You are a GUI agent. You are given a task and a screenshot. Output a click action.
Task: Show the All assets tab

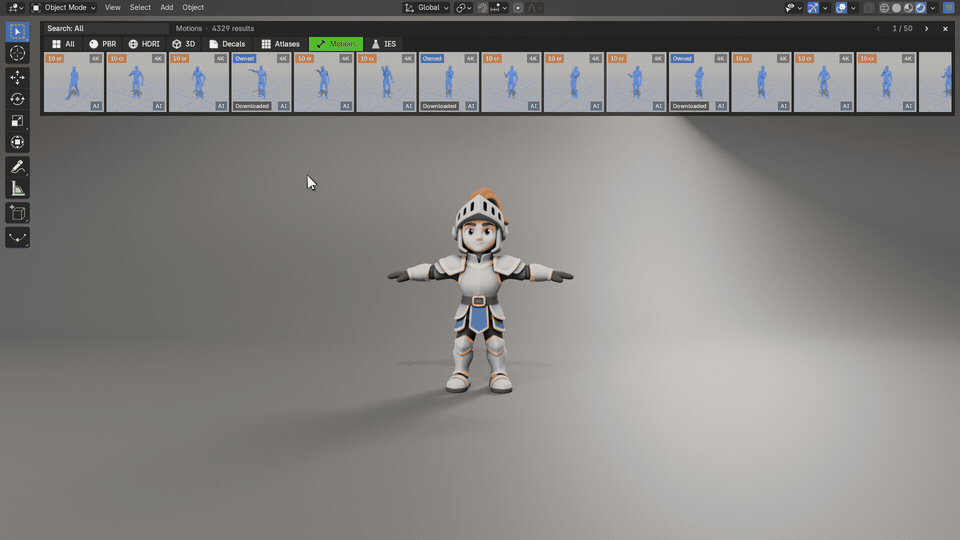tap(64, 44)
